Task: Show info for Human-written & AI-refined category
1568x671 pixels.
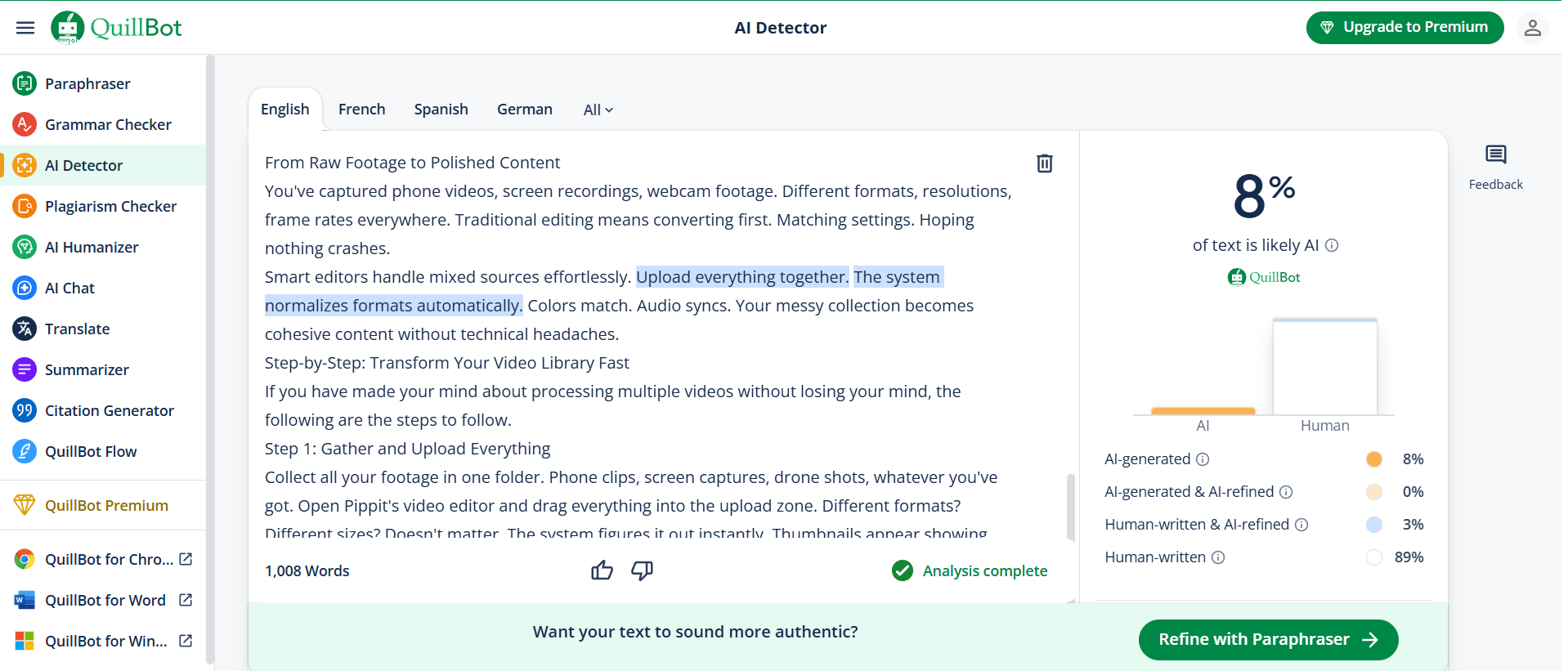Action: (x=1301, y=525)
